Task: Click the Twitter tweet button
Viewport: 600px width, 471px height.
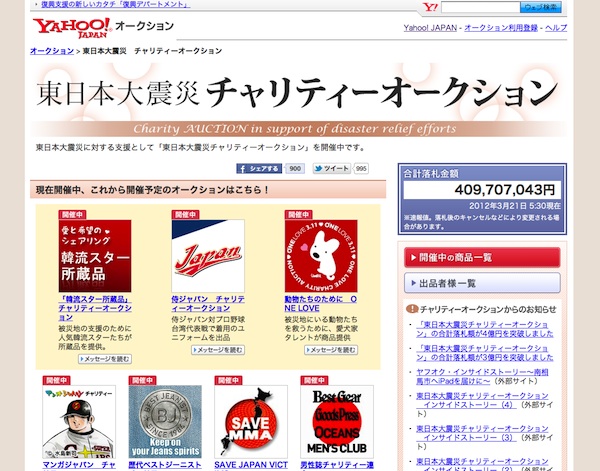Action: tap(331, 169)
